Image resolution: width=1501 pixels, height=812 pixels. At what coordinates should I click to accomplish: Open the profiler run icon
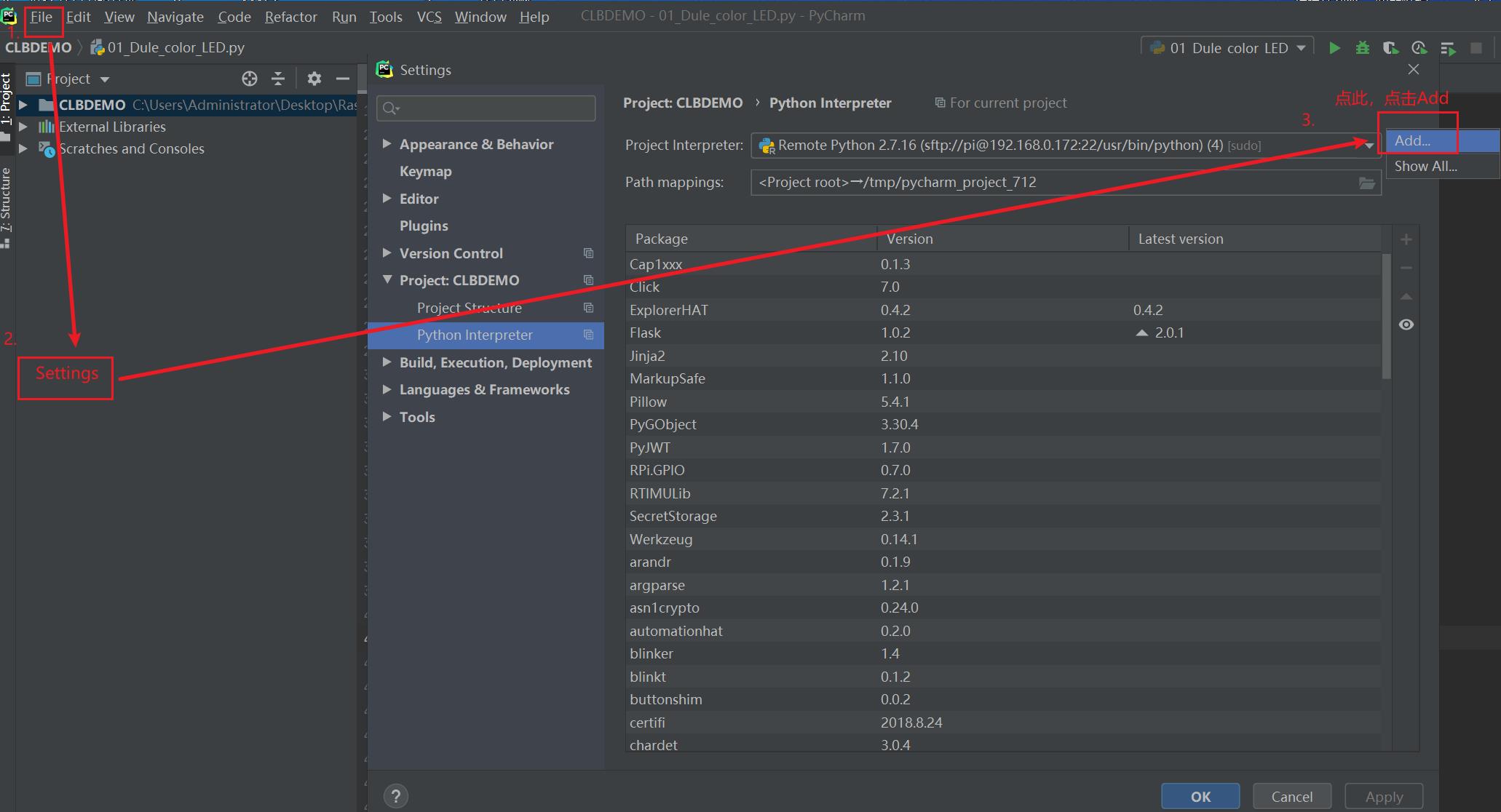tap(1419, 48)
